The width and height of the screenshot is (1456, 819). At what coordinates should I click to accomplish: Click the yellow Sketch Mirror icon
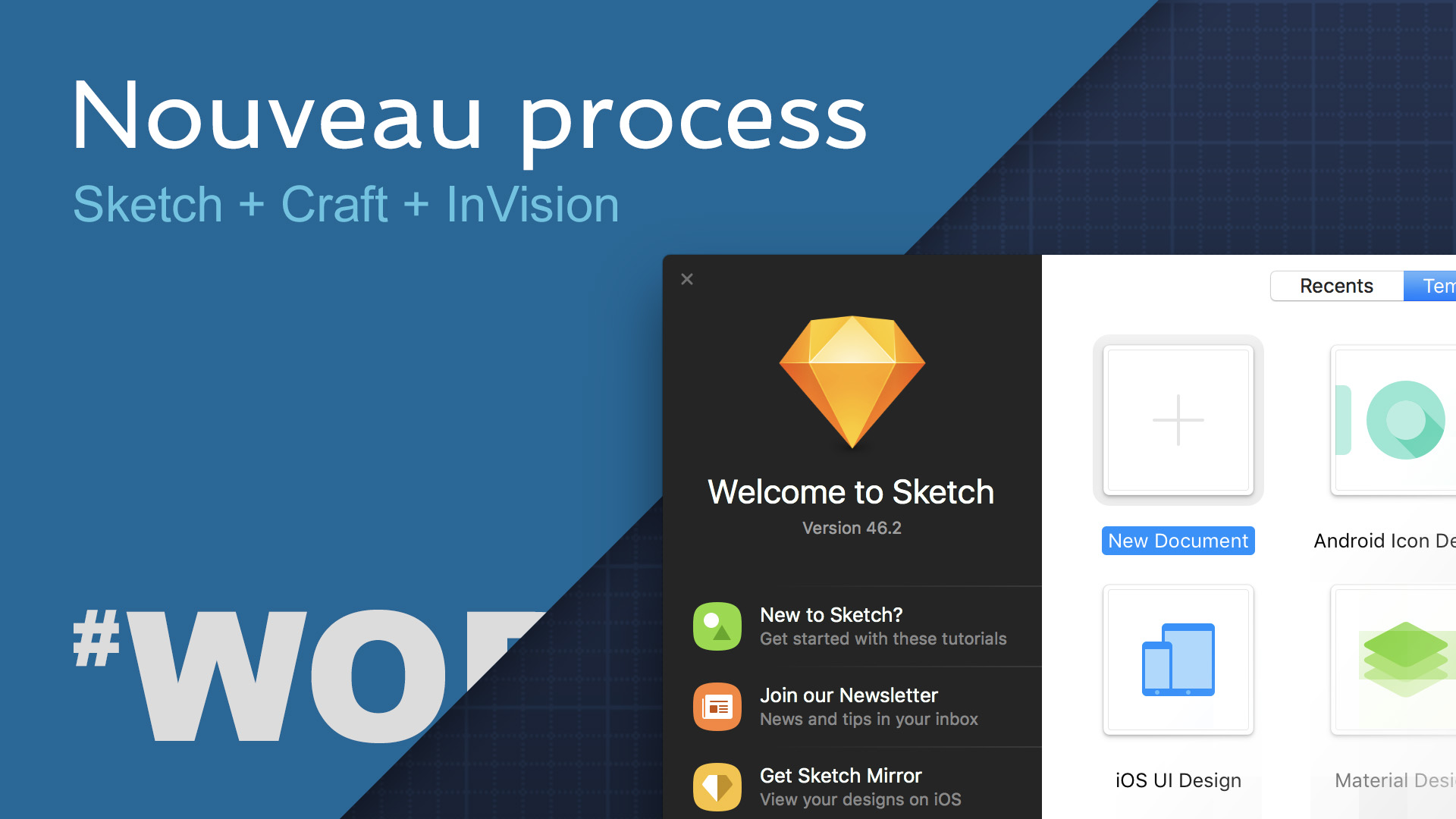pyautogui.click(x=717, y=787)
